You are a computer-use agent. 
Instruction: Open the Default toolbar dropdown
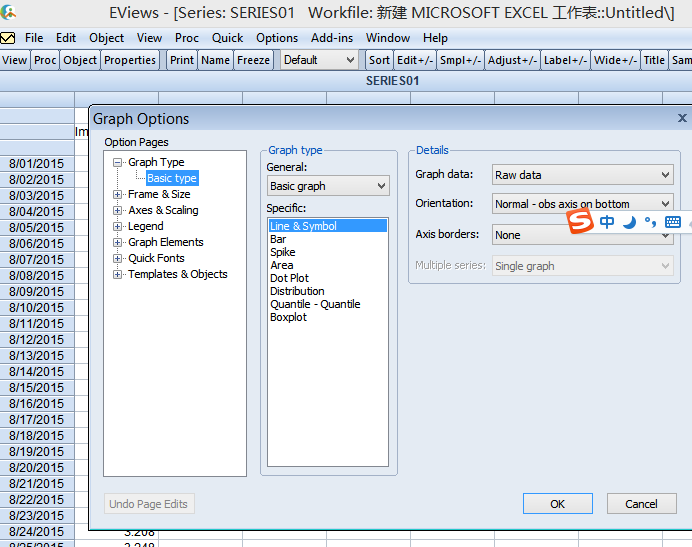point(319,60)
